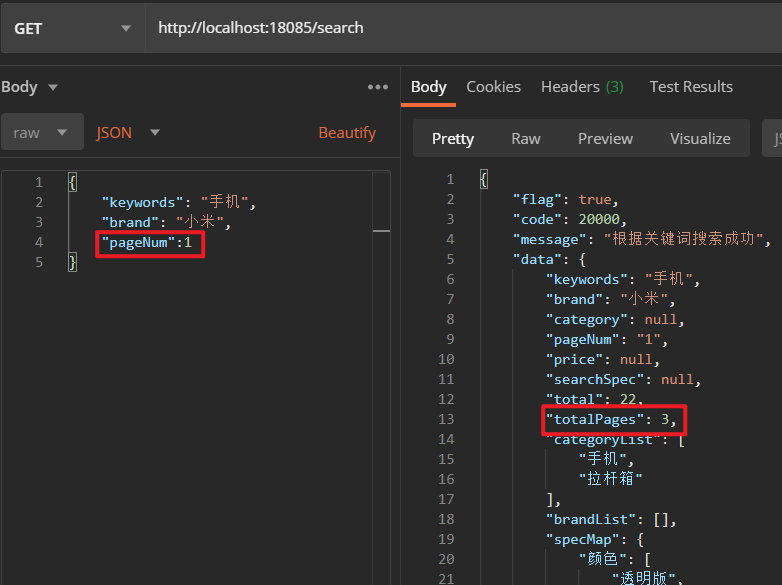Select the Raw view button
Viewport: 782px width, 585px height.
pyautogui.click(x=526, y=139)
